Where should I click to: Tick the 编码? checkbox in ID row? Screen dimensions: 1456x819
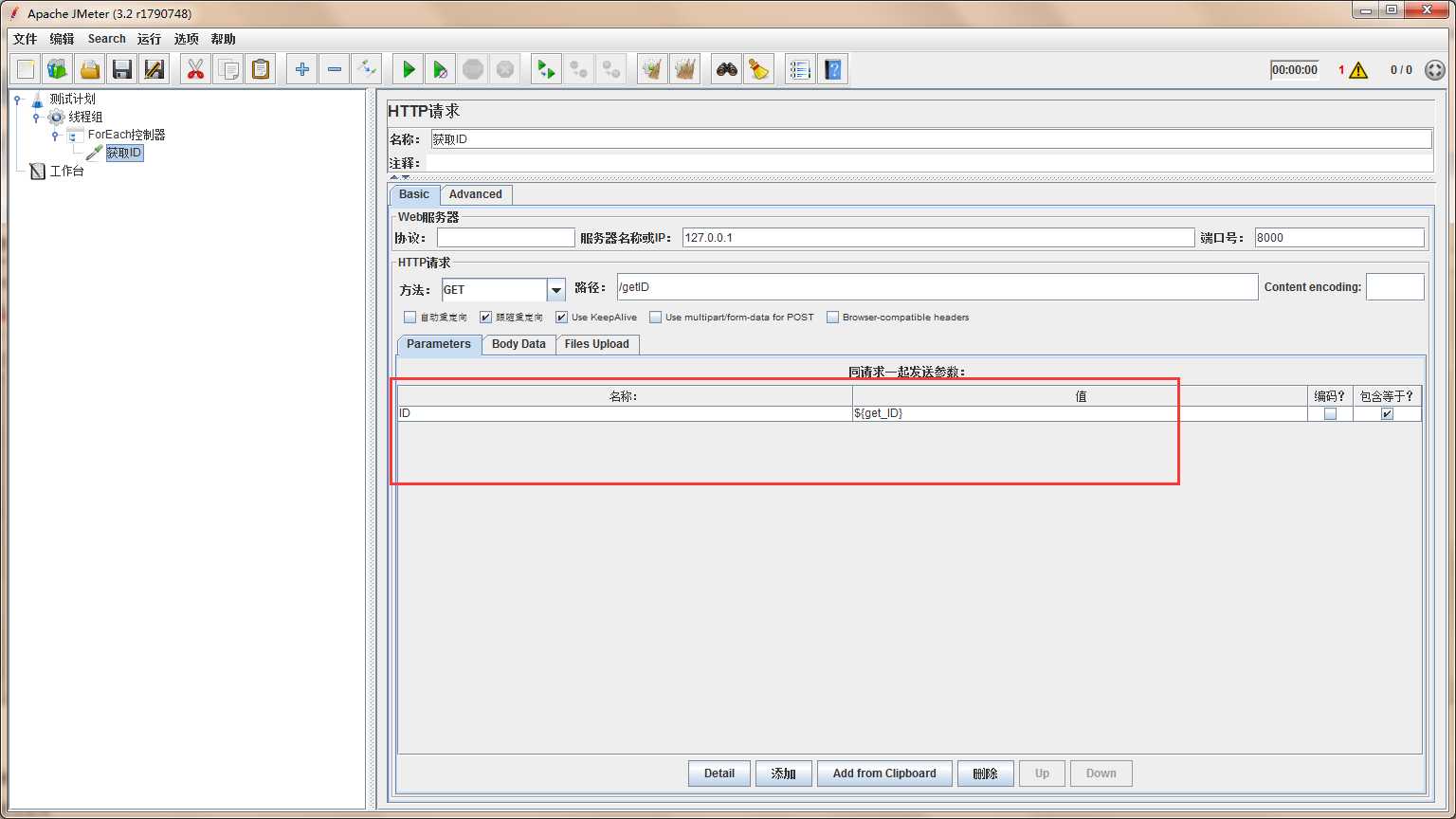coord(1330,414)
